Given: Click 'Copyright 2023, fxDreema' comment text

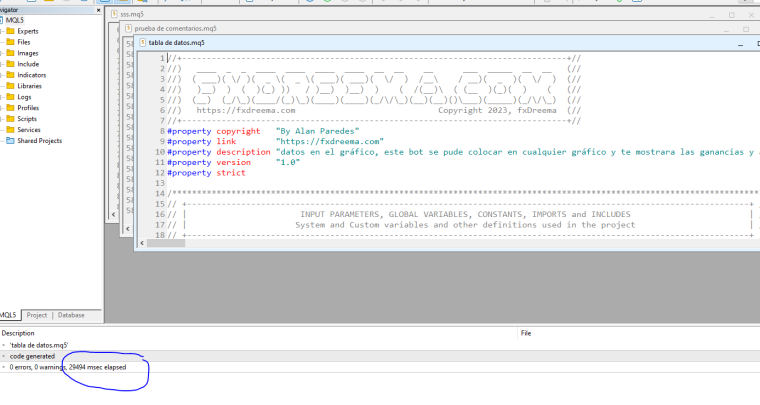Looking at the screenshot, I should coord(497,110).
